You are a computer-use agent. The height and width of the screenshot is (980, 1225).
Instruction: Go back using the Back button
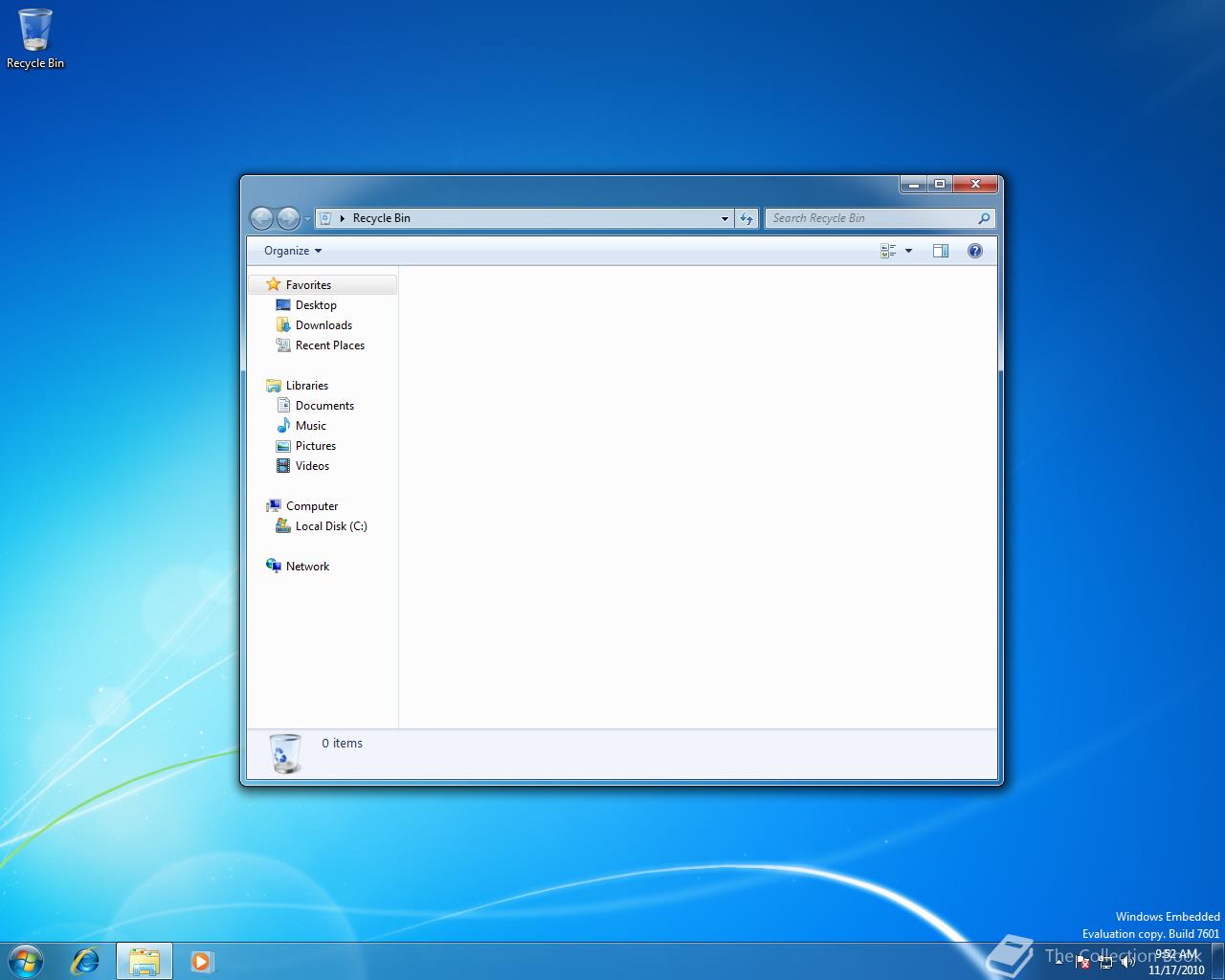[261, 218]
